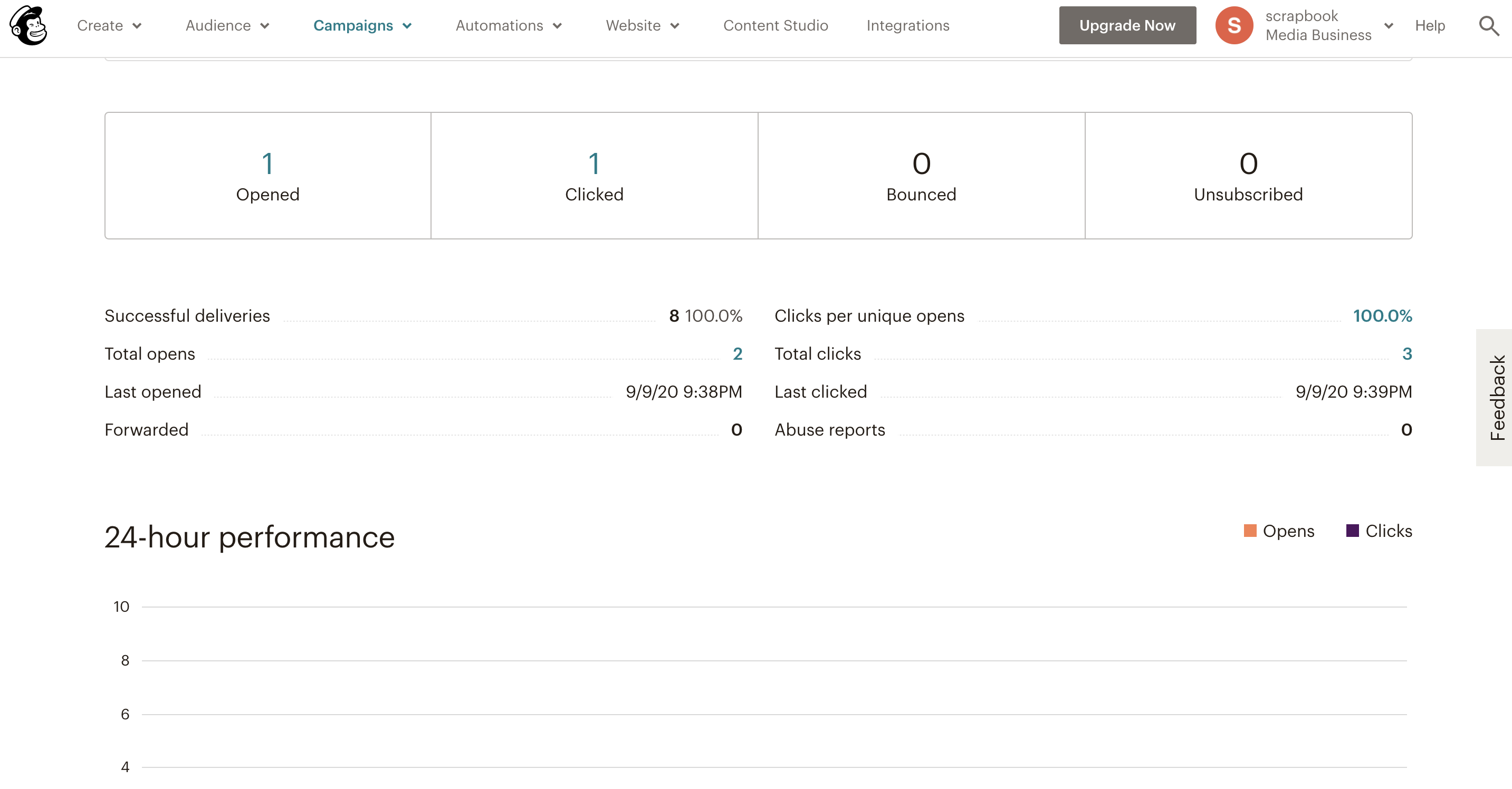1512x789 pixels.
Task: Click the Mailchimp monkey logo
Action: 28,25
